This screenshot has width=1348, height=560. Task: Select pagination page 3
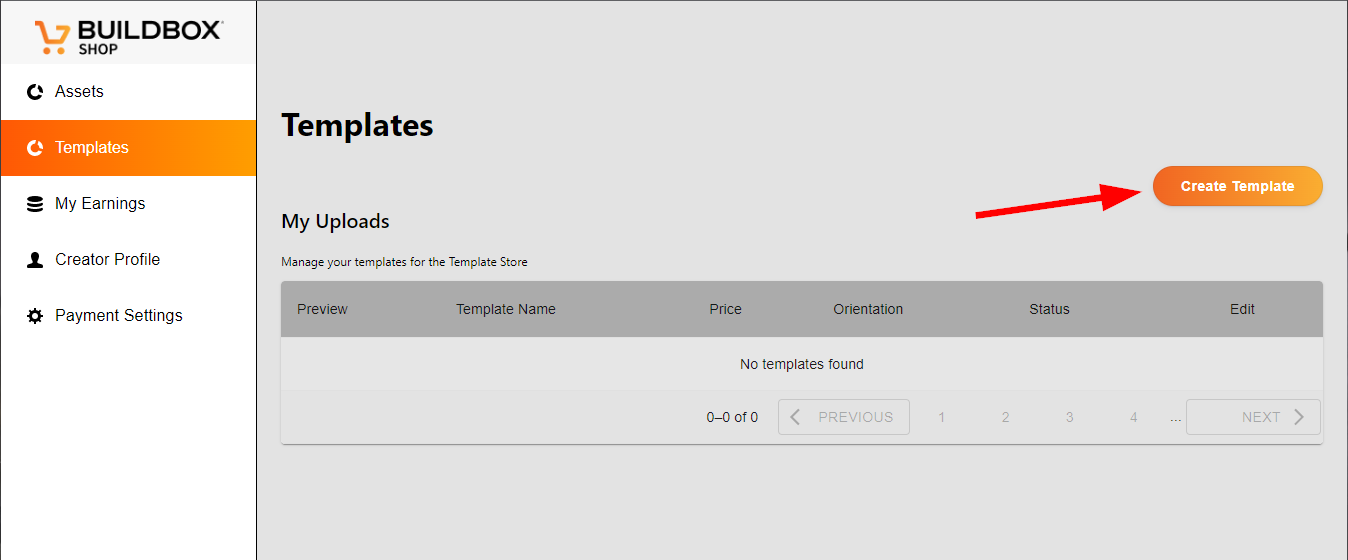[1069, 417]
